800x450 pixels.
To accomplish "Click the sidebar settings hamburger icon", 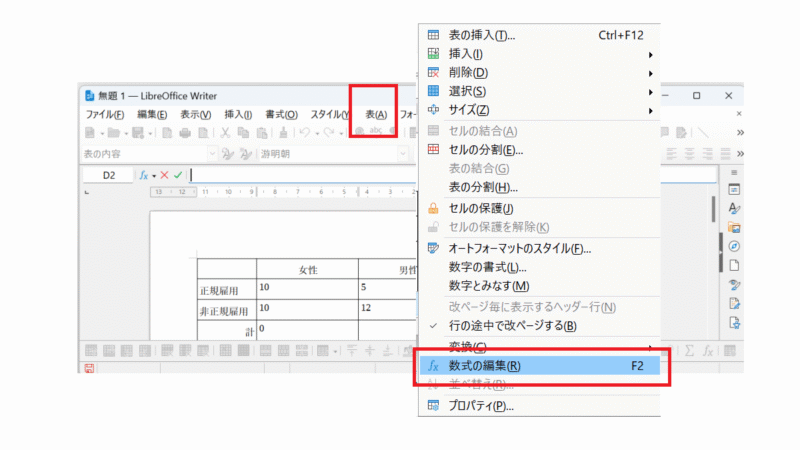I will tap(734, 172).
